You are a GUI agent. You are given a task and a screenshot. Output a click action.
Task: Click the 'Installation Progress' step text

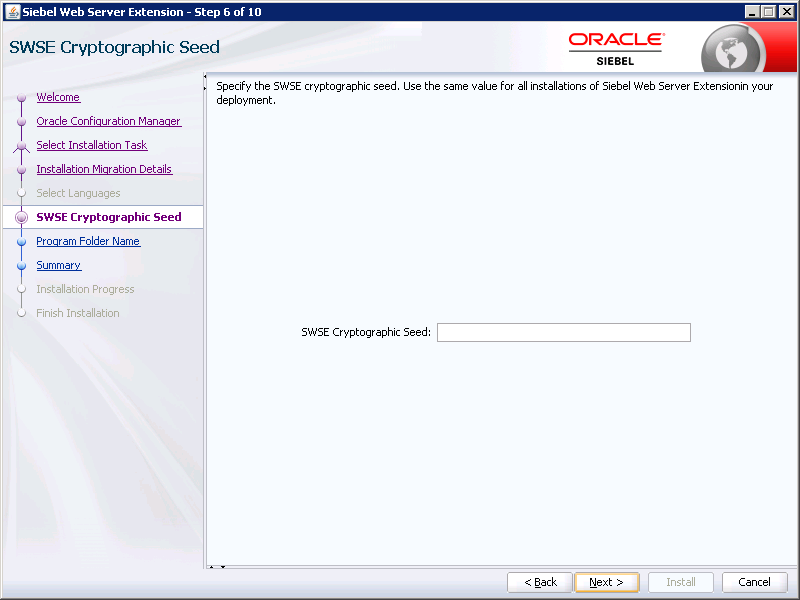85,289
